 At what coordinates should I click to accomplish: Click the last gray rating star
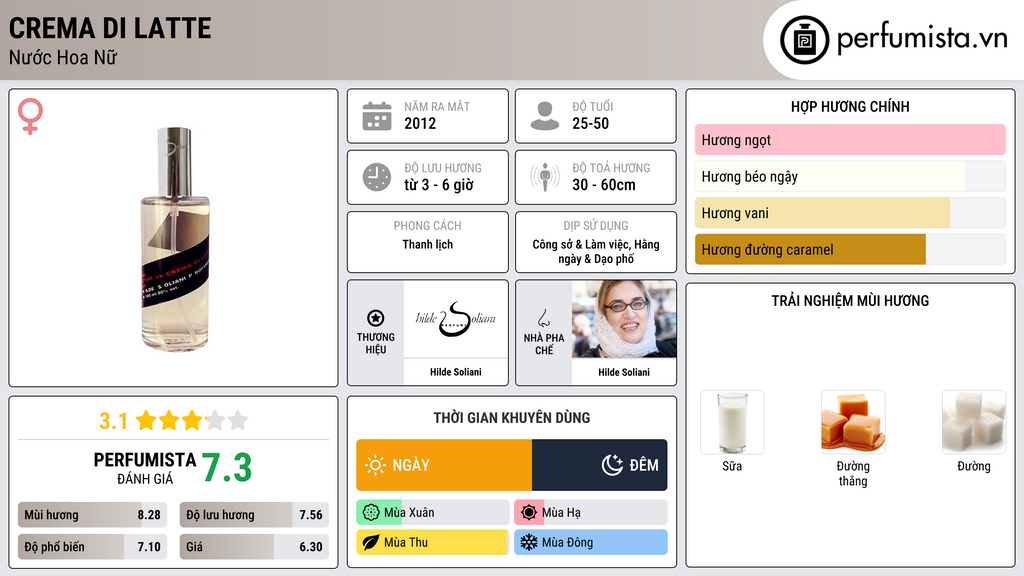click(238, 420)
